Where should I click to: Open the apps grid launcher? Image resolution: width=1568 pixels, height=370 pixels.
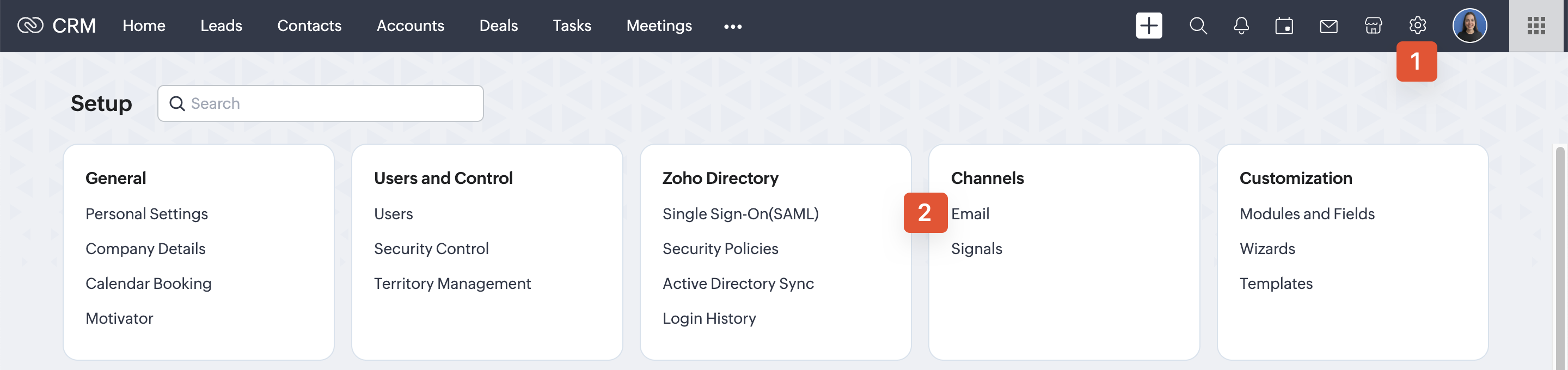(x=1536, y=26)
